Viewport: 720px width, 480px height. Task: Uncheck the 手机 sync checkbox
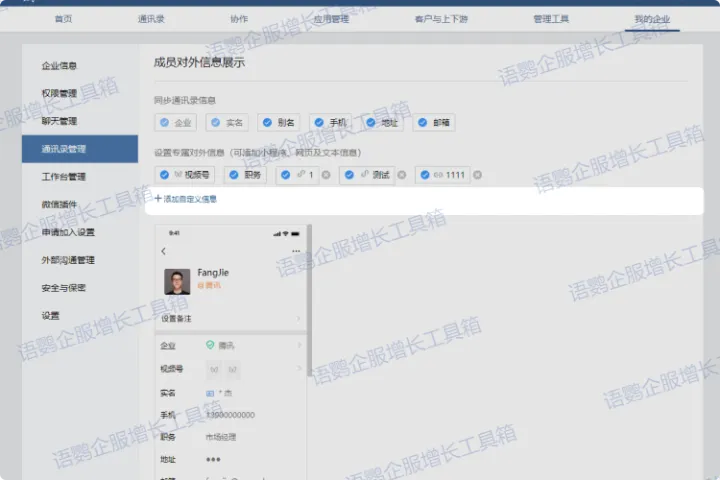(x=318, y=123)
